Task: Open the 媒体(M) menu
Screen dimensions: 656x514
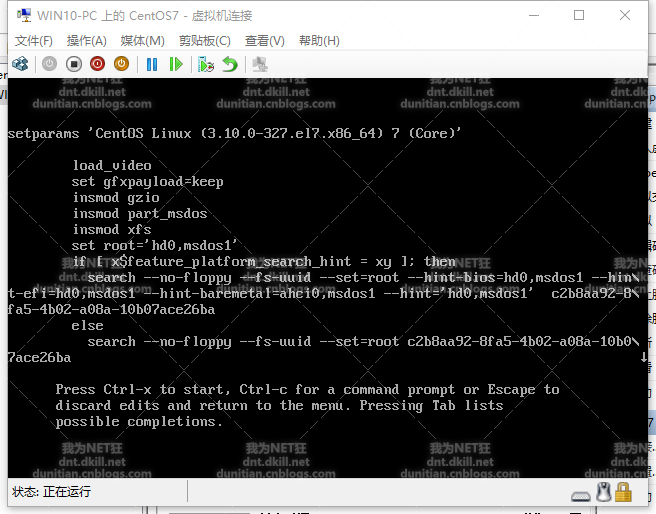Action: tap(142, 41)
